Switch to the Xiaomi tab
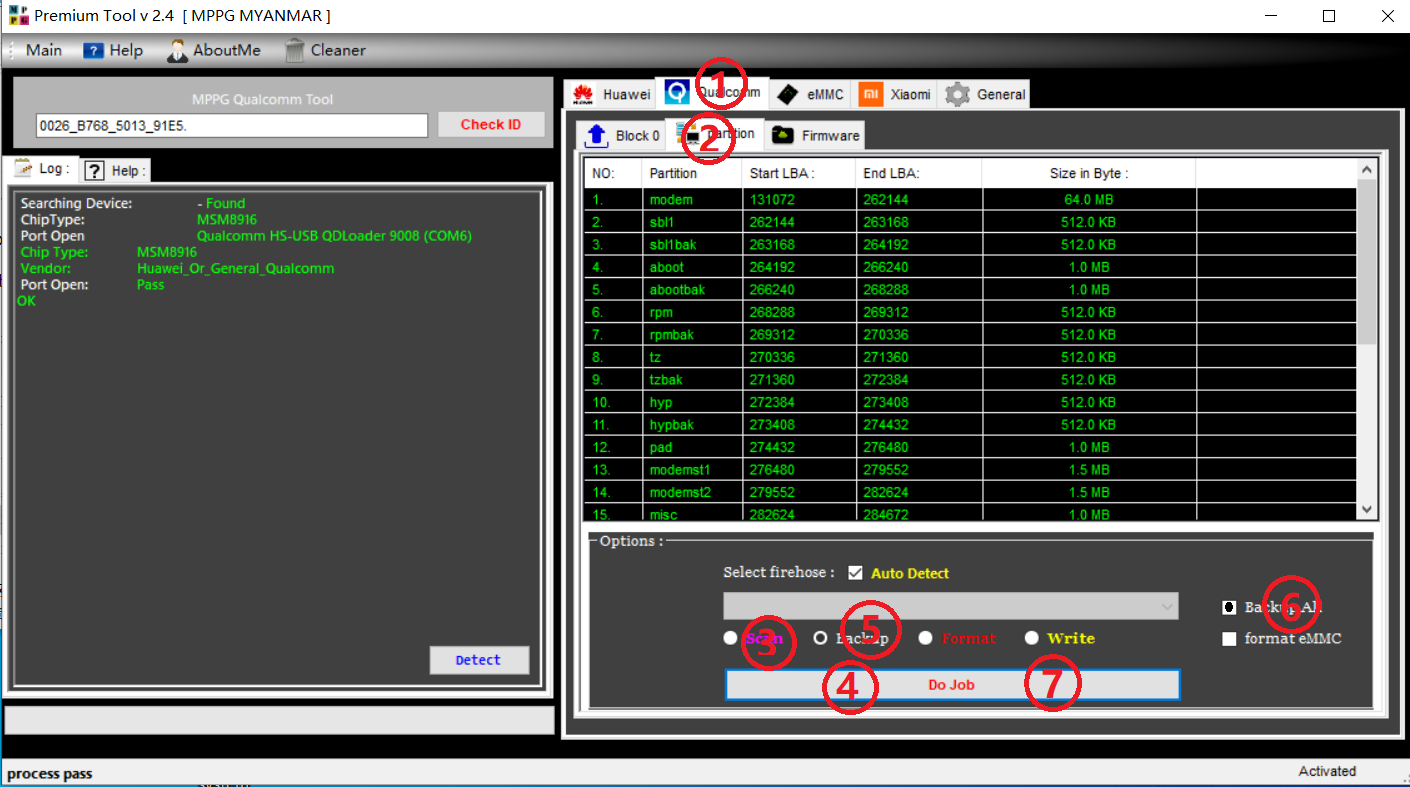Image resolution: width=1410 pixels, height=787 pixels. point(896,94)
